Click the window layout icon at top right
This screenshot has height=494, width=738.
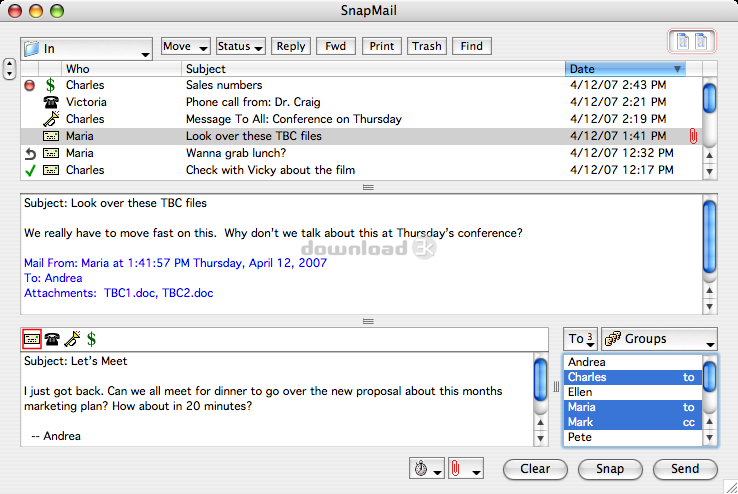tap(692, 41)
